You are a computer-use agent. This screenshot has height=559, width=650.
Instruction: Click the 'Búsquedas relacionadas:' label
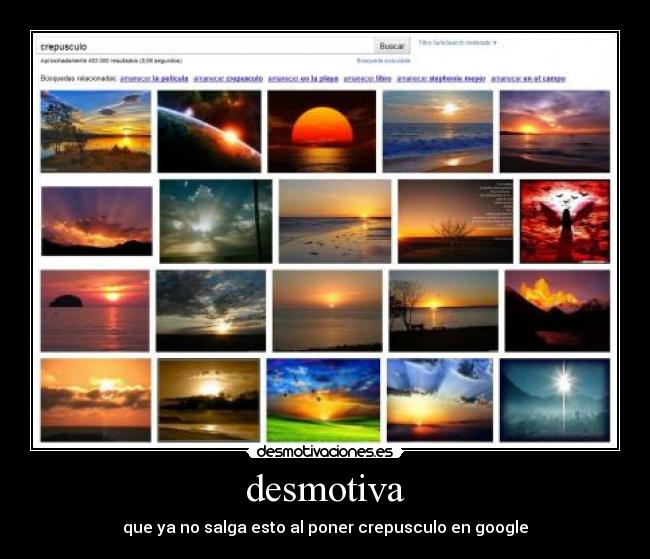pyautogui.click(x=79, y=78)
